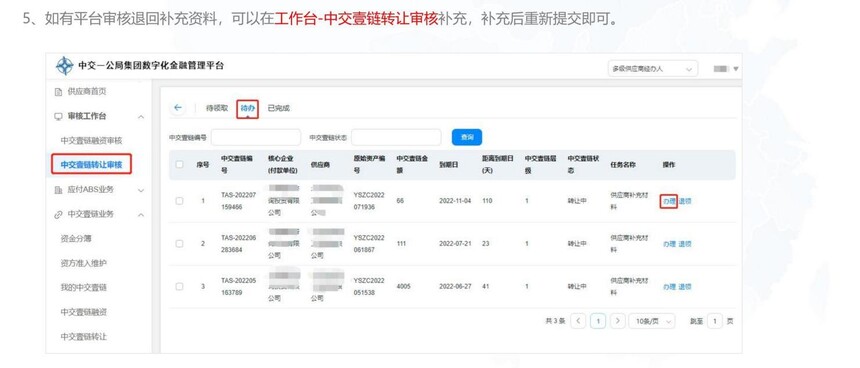Collapse the 中交壹链业务 menu chevron
860x368 pixels.
(x=141, y=215)
